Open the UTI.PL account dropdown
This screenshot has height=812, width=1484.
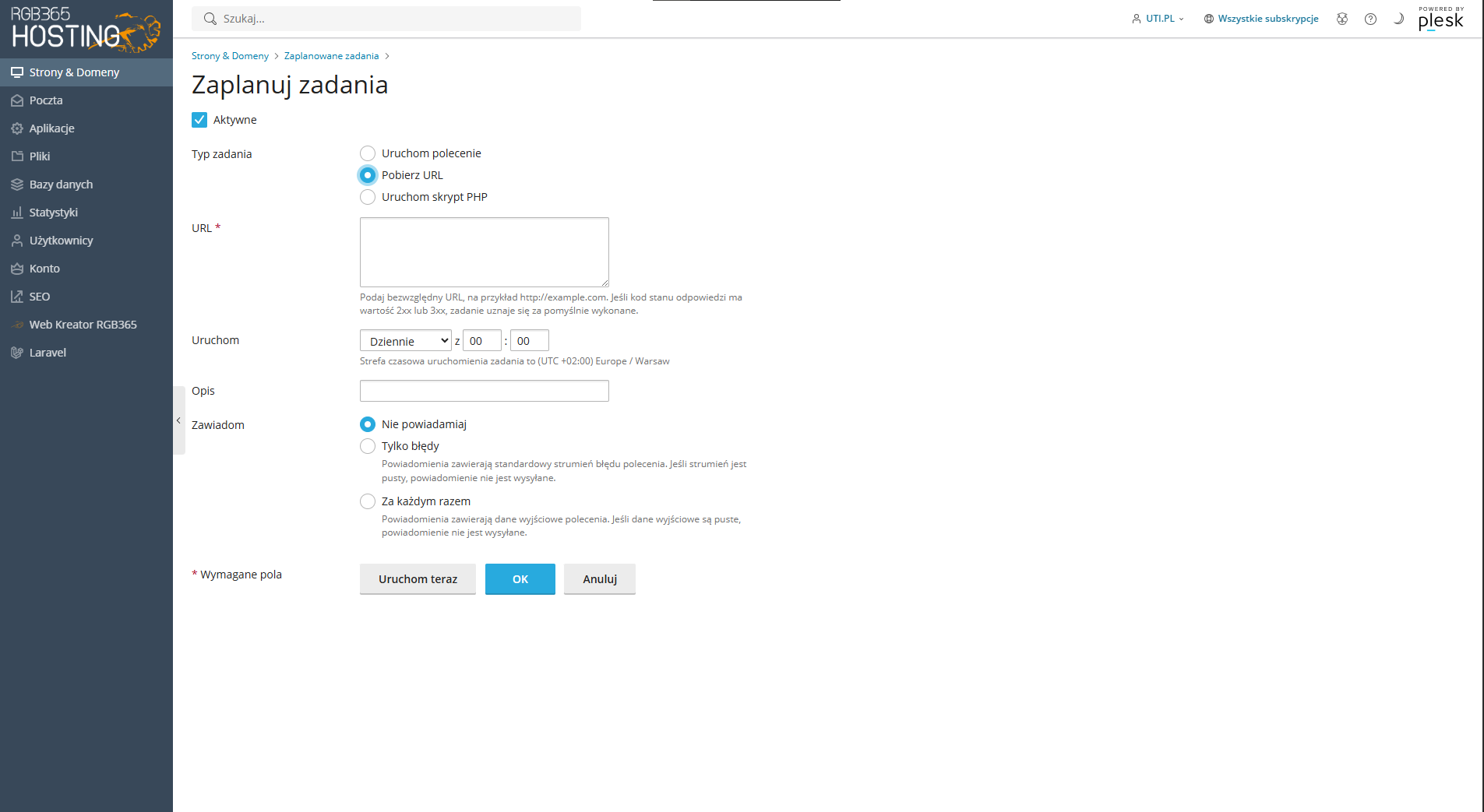click(1158, 19)
